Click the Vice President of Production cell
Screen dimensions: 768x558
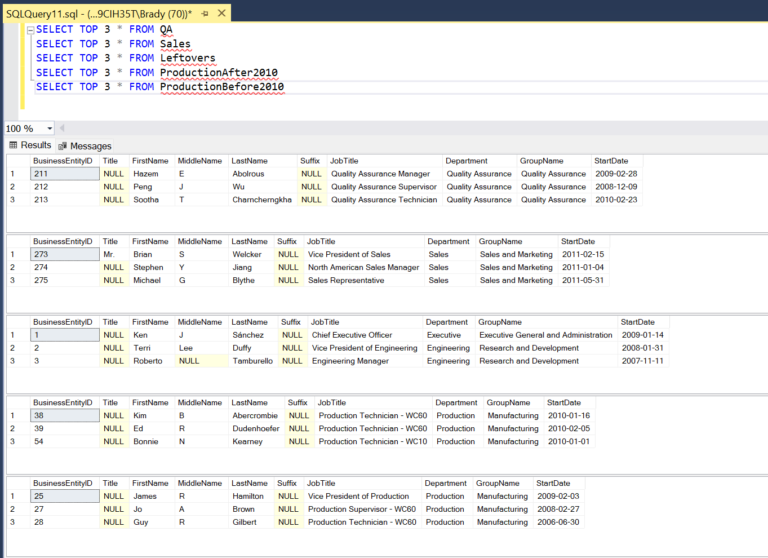359,496
